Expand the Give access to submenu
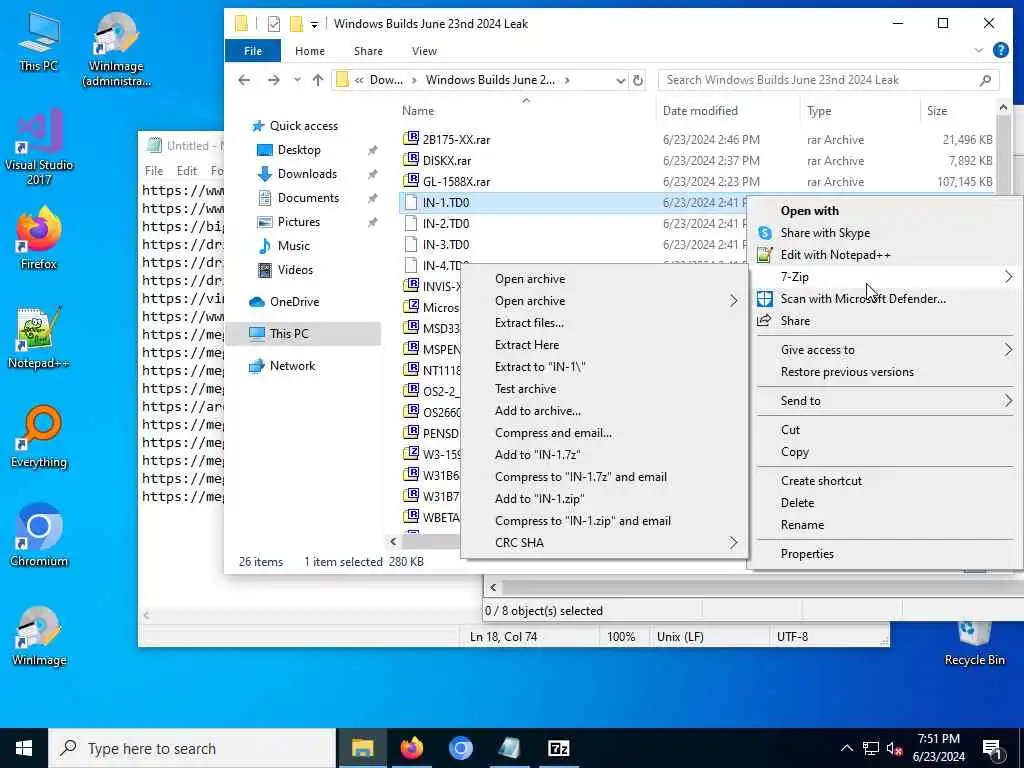The image size is (1024, 768). tap(1008, 350)
